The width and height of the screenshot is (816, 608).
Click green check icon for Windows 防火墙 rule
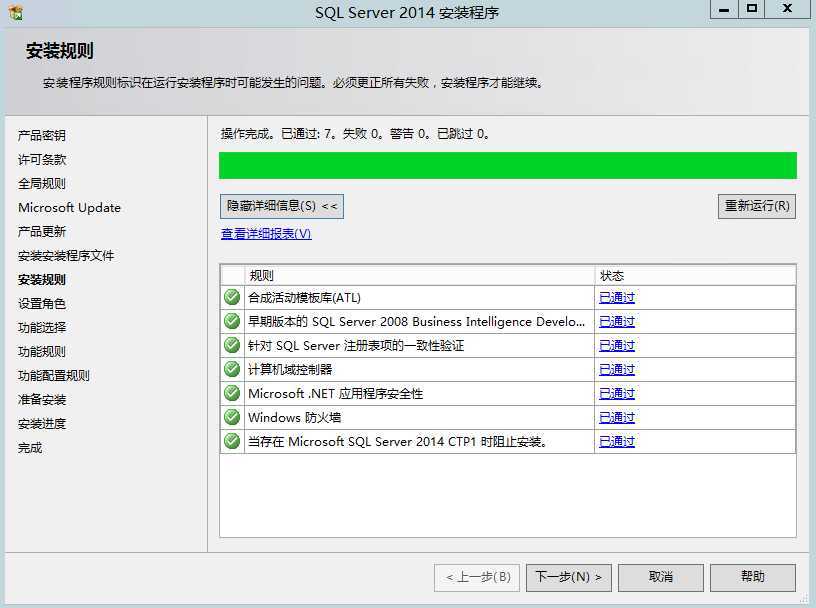(232, 417)
